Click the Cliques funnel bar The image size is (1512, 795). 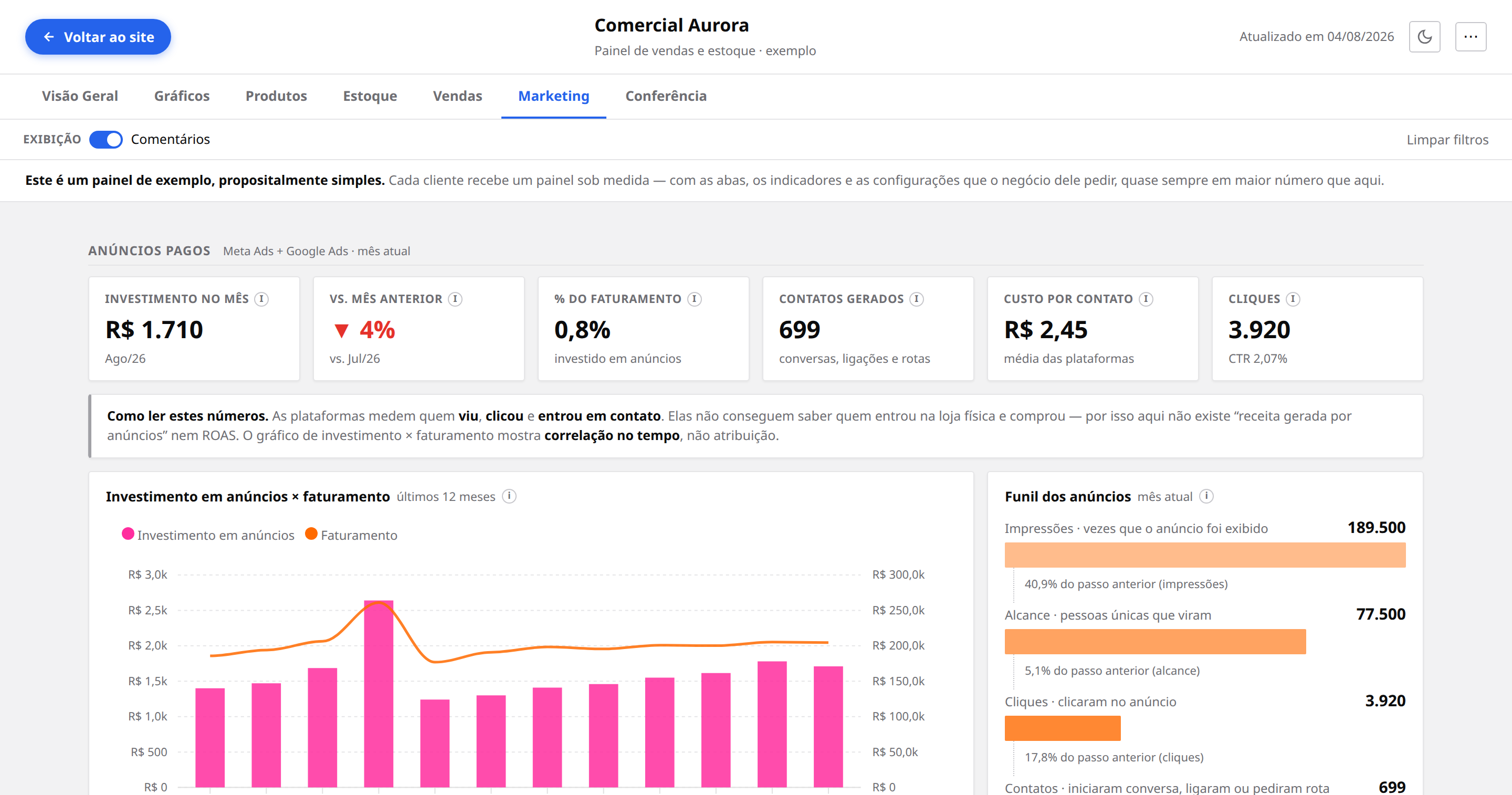pos(1063,728)
